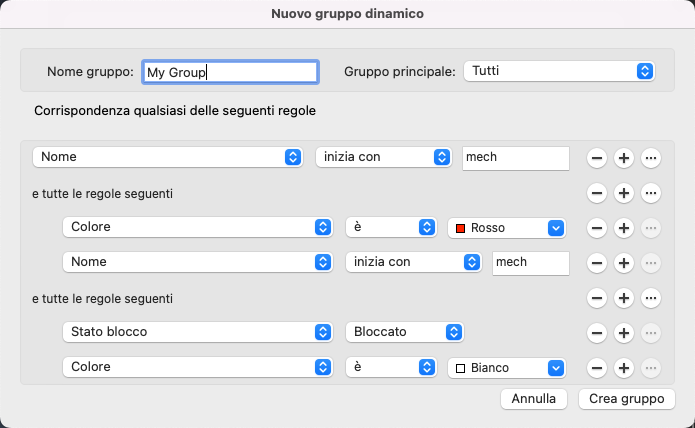
Task: Open more options for the first Nome rule
Action: [x=651, y=158]
